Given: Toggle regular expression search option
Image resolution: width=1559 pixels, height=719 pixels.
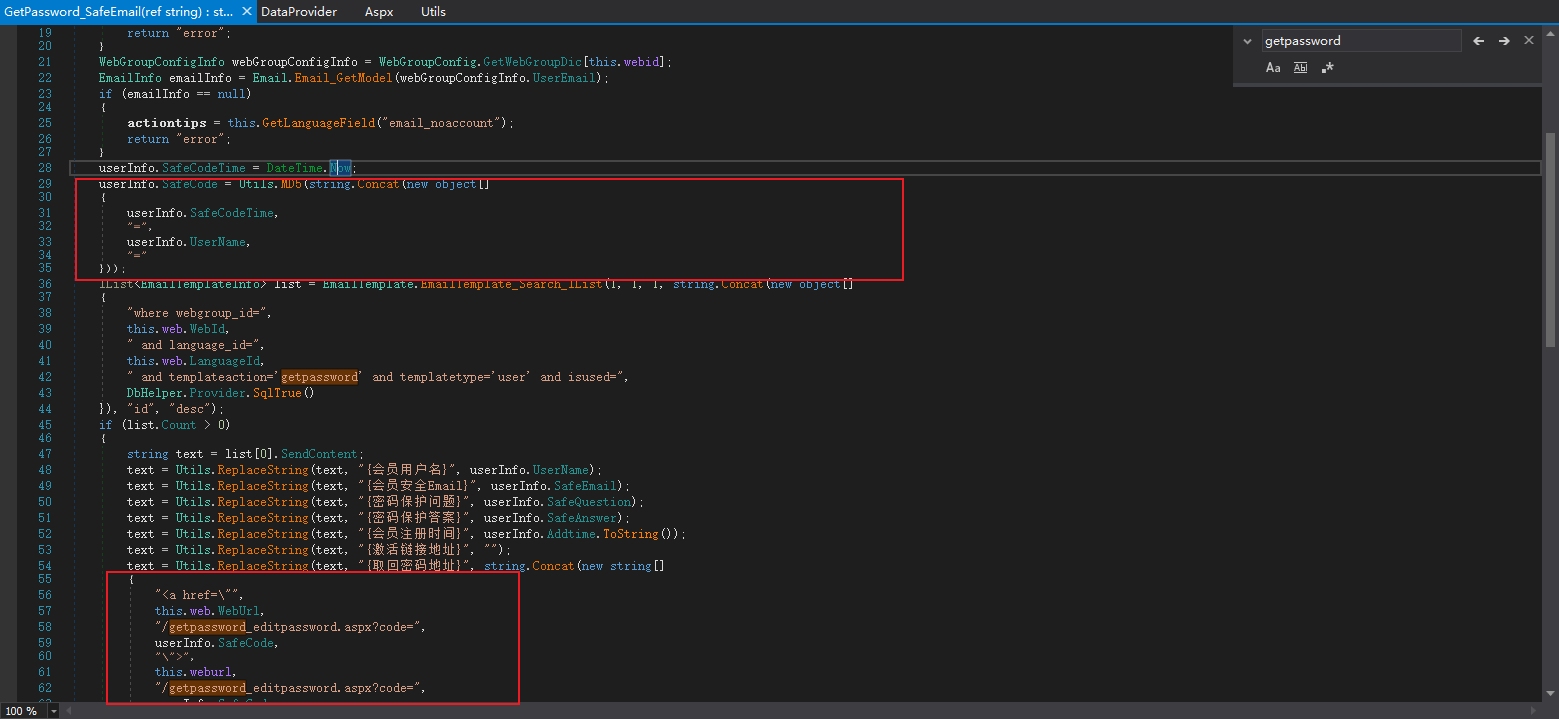Looking at the screenshot, I should (1328, 68).
